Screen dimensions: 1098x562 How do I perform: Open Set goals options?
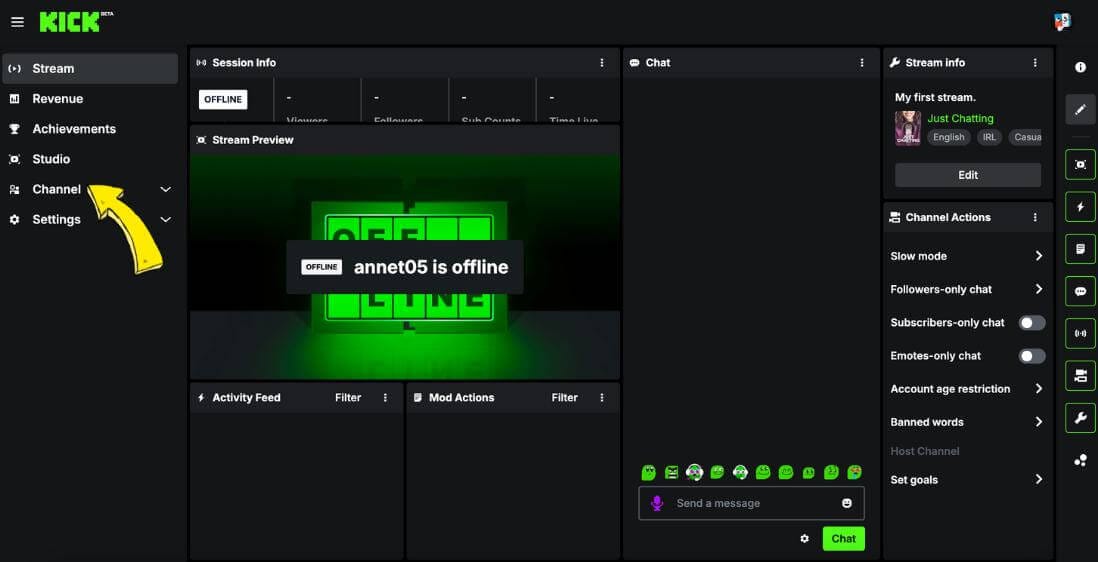coord(967,479)
